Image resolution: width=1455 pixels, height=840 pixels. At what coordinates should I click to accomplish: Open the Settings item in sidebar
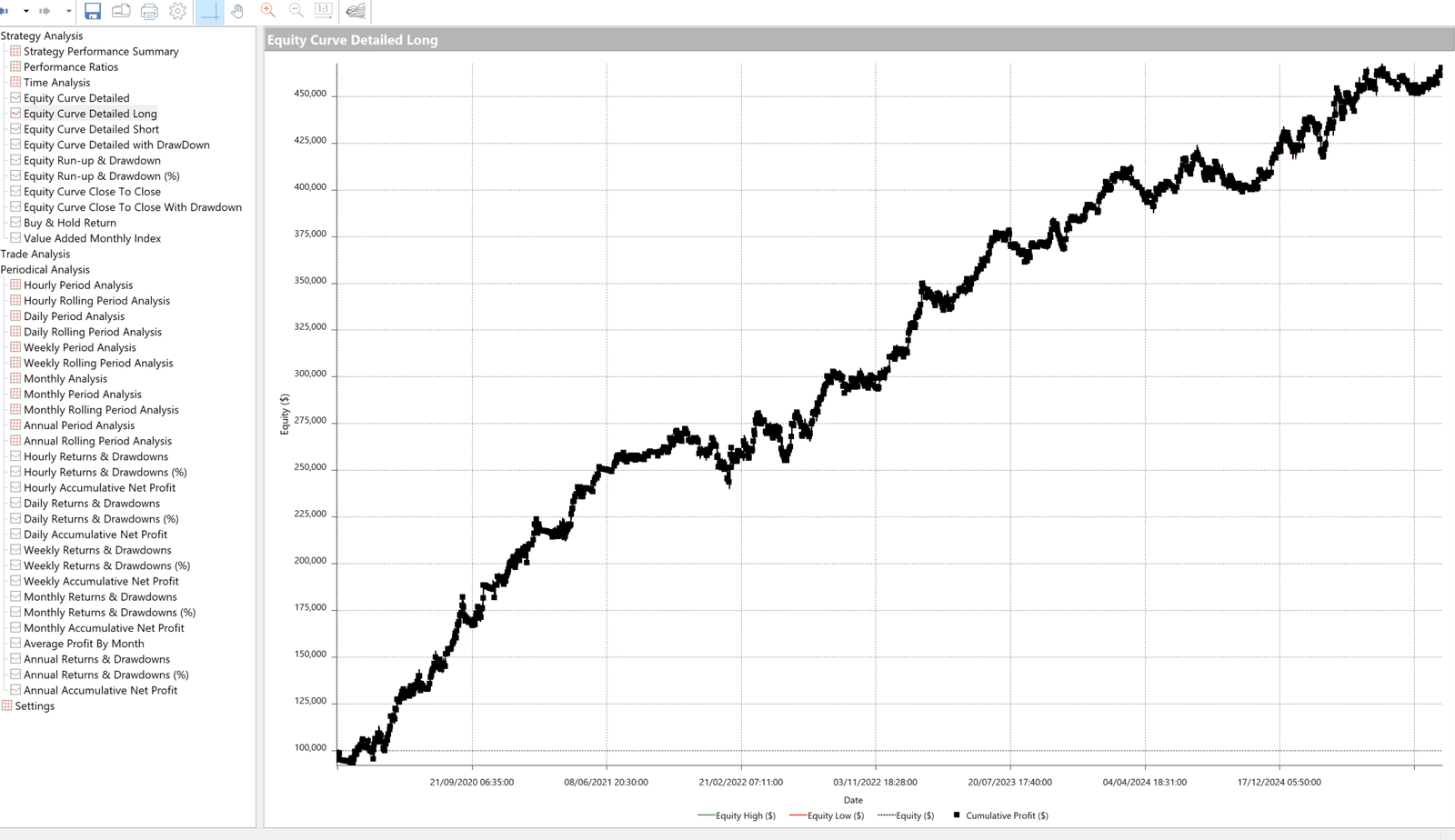coord(35,705)
